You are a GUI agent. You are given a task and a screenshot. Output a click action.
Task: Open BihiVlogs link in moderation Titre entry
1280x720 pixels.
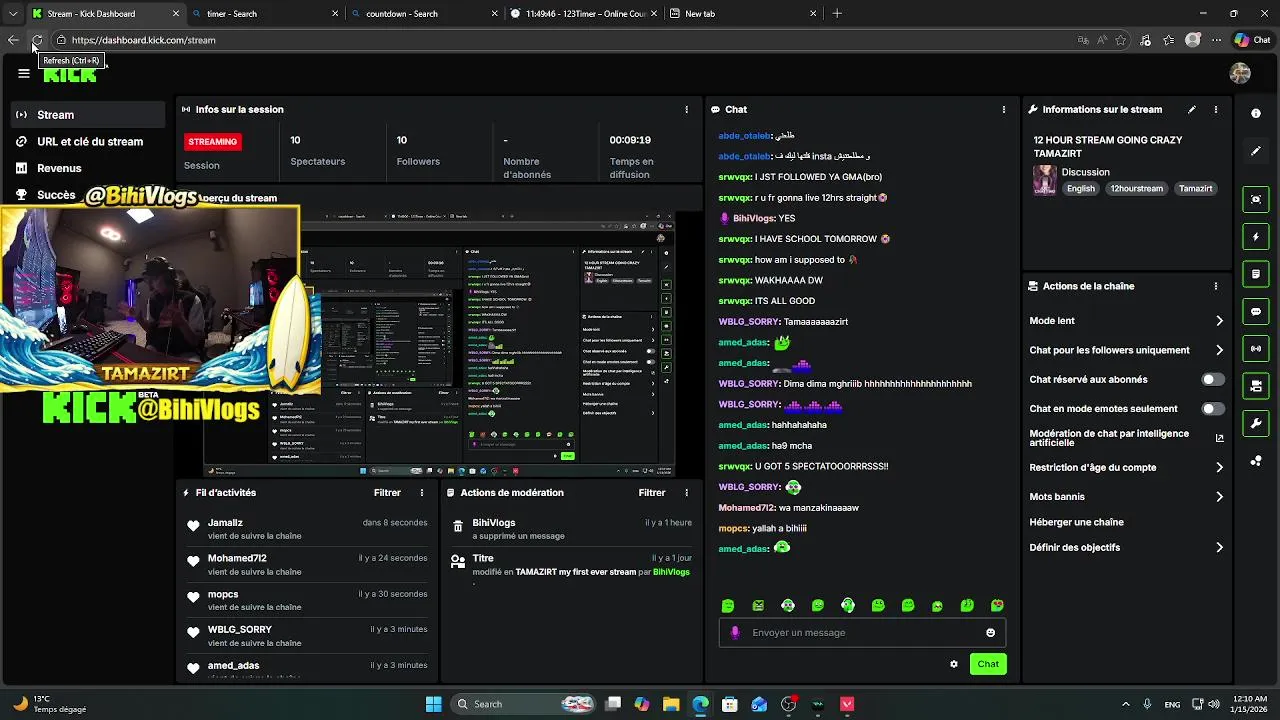[671, 572]
